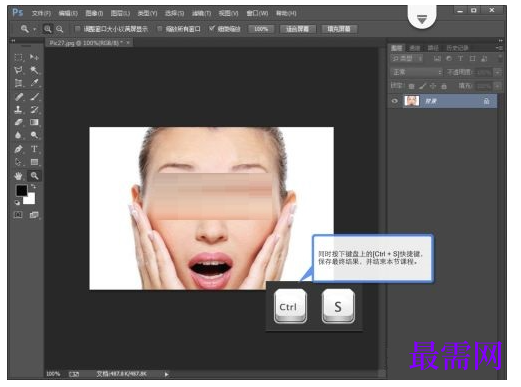Image resolution: width=521 pixels, height=387 pixels.
Task: Click the Ps application logo
Action: point(18,13)
